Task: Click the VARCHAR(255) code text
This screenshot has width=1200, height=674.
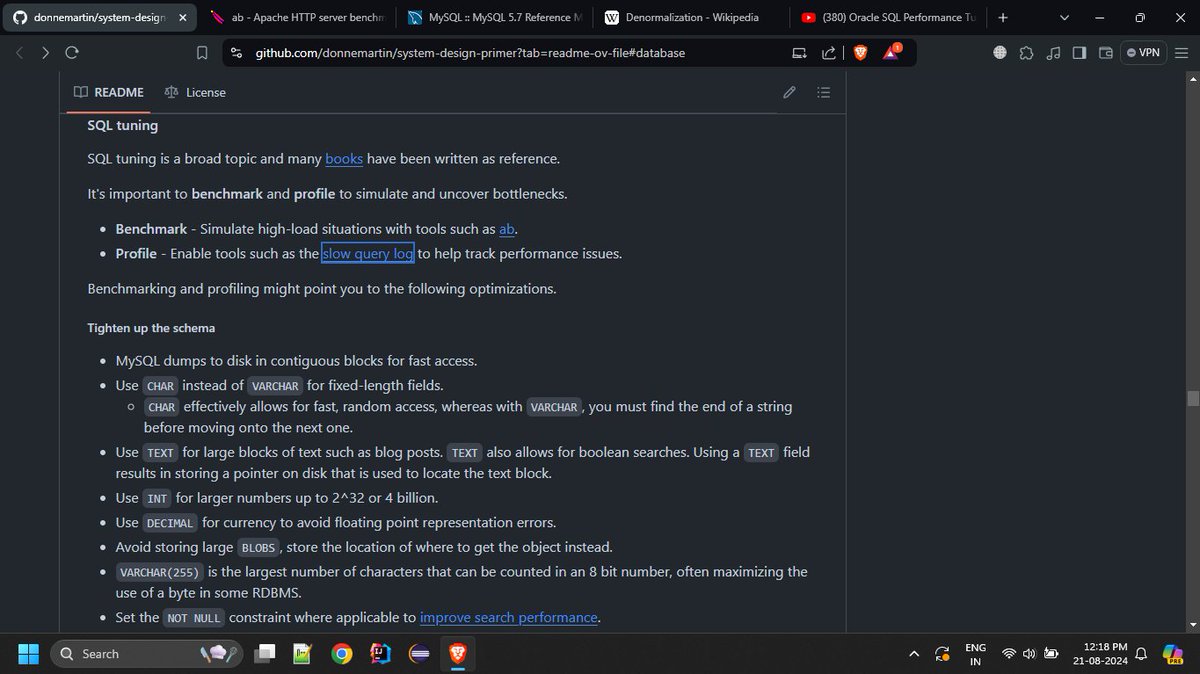Action: pos(160,573)
